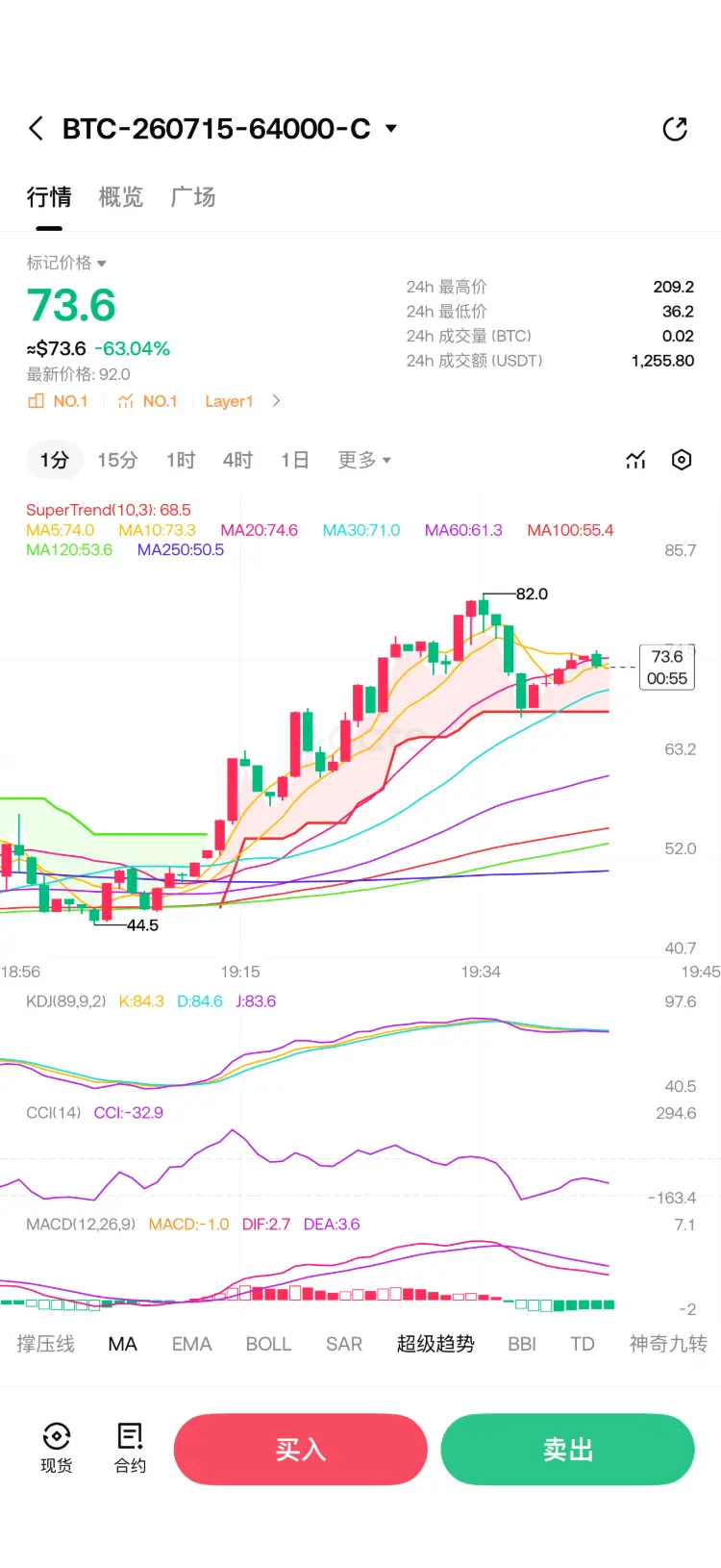The image size is (721, 1568).
Task: Select the 4时 timeframe
Action: 237,460
